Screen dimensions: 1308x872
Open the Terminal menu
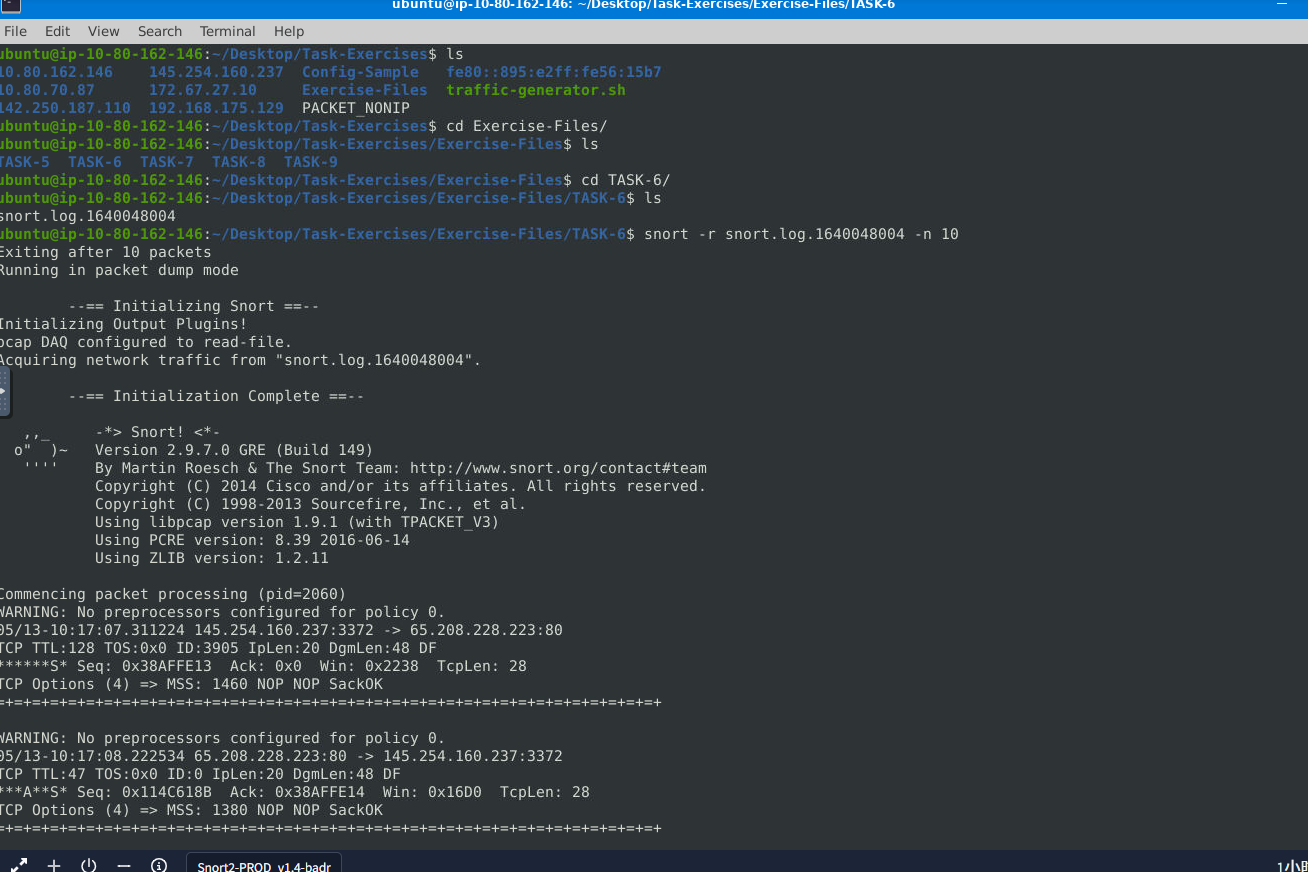coord(228,31)
